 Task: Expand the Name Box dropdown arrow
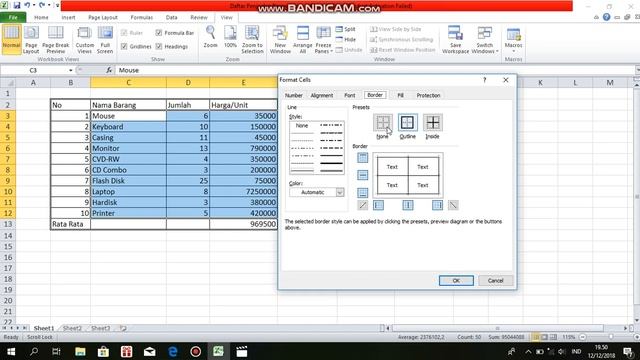(x=71, y=70)
